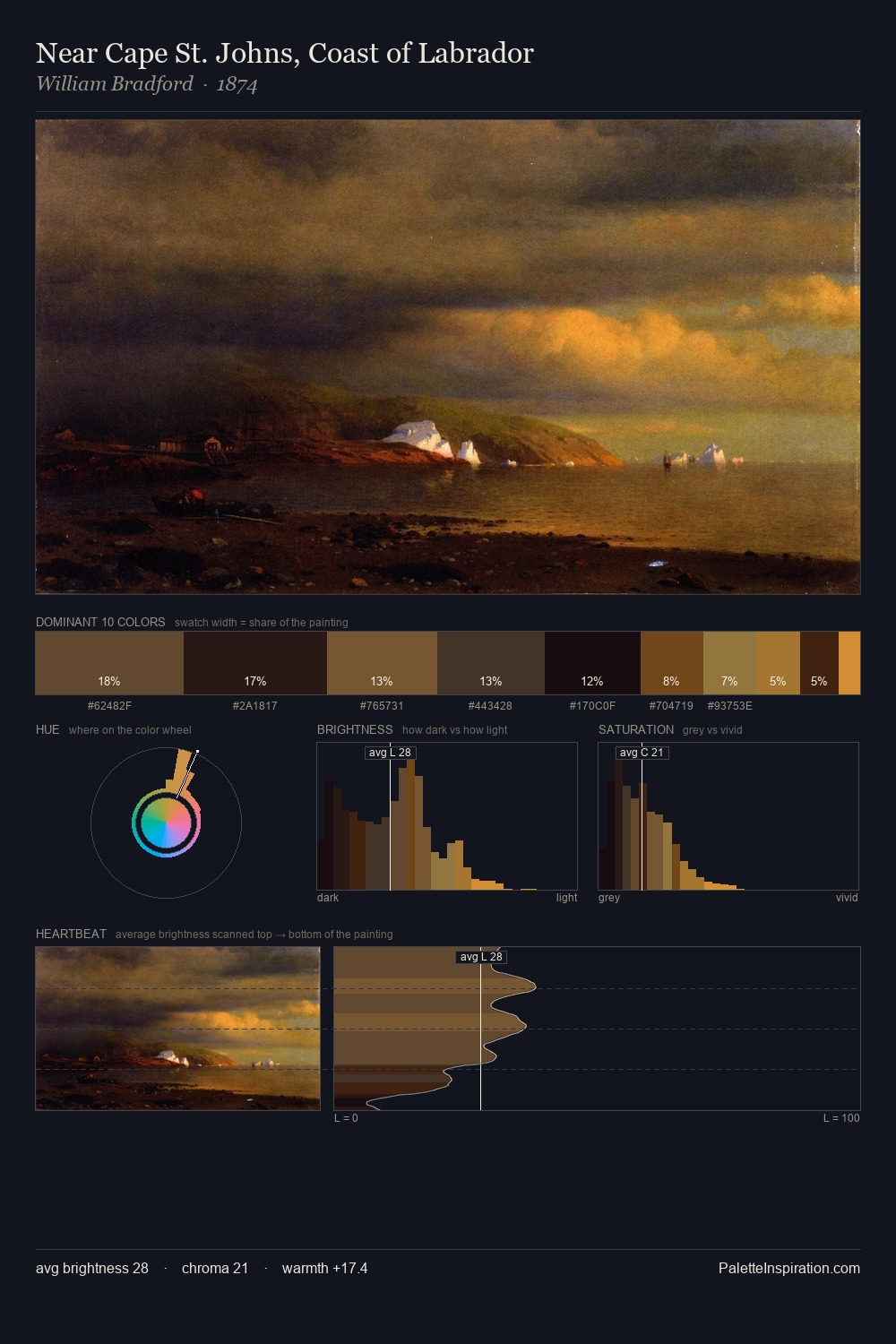Choose the 8% swatch #704719
Image resolution: width=896 pixels, height=1344 pixels.
[672, 663]
